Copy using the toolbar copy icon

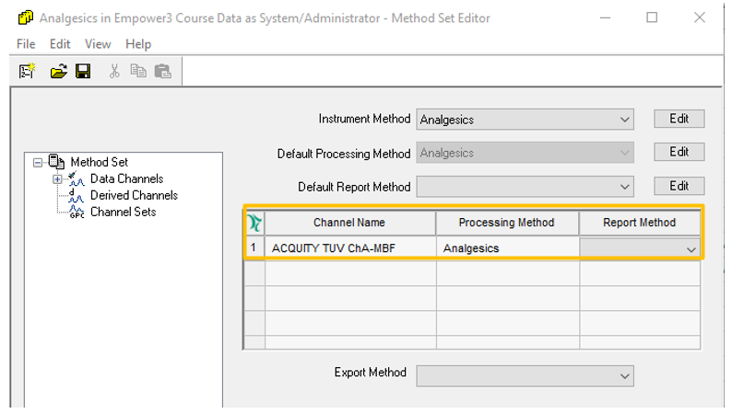coord(138,71)
